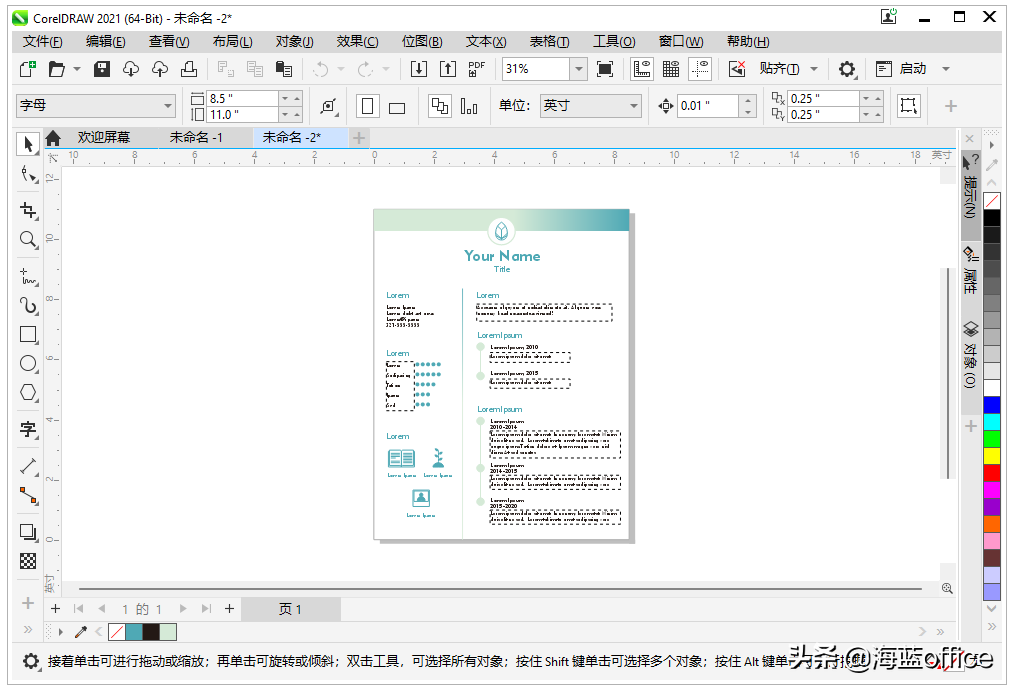This screenshot has width=1013, height=691.
Task: Activate the Polygon tool
Action: (x=28, y=392)
